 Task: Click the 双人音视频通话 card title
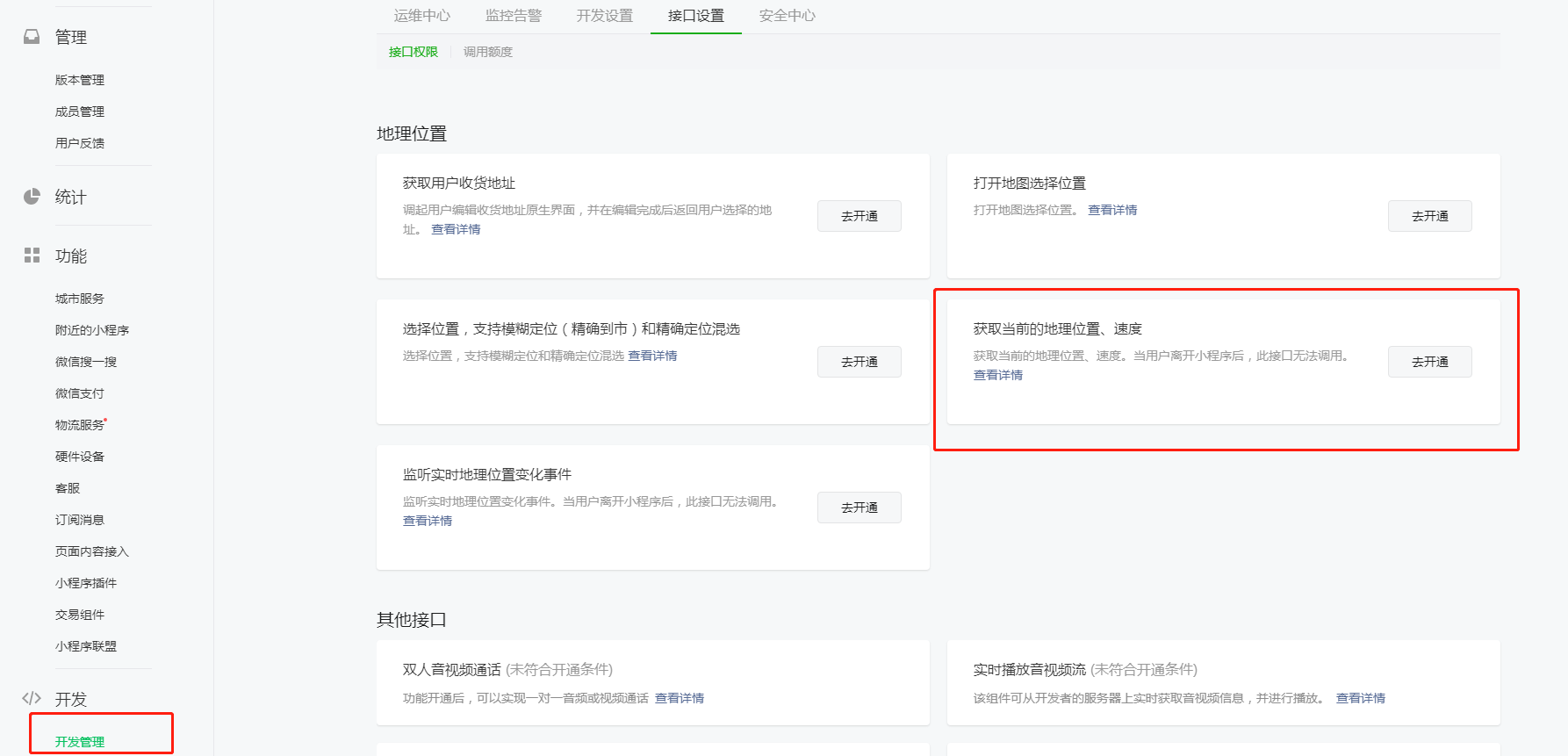pos(452,669)
